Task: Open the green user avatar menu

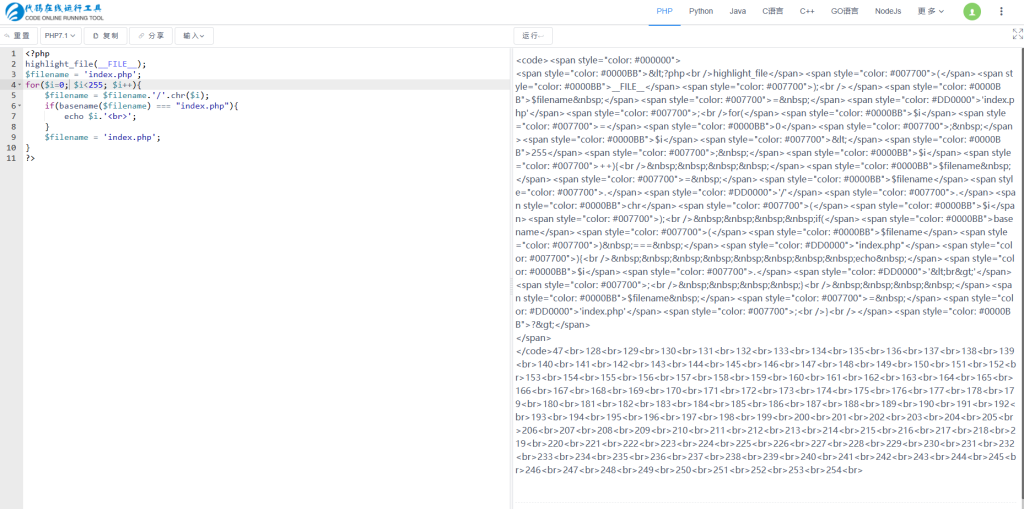Action: [971, 11]
